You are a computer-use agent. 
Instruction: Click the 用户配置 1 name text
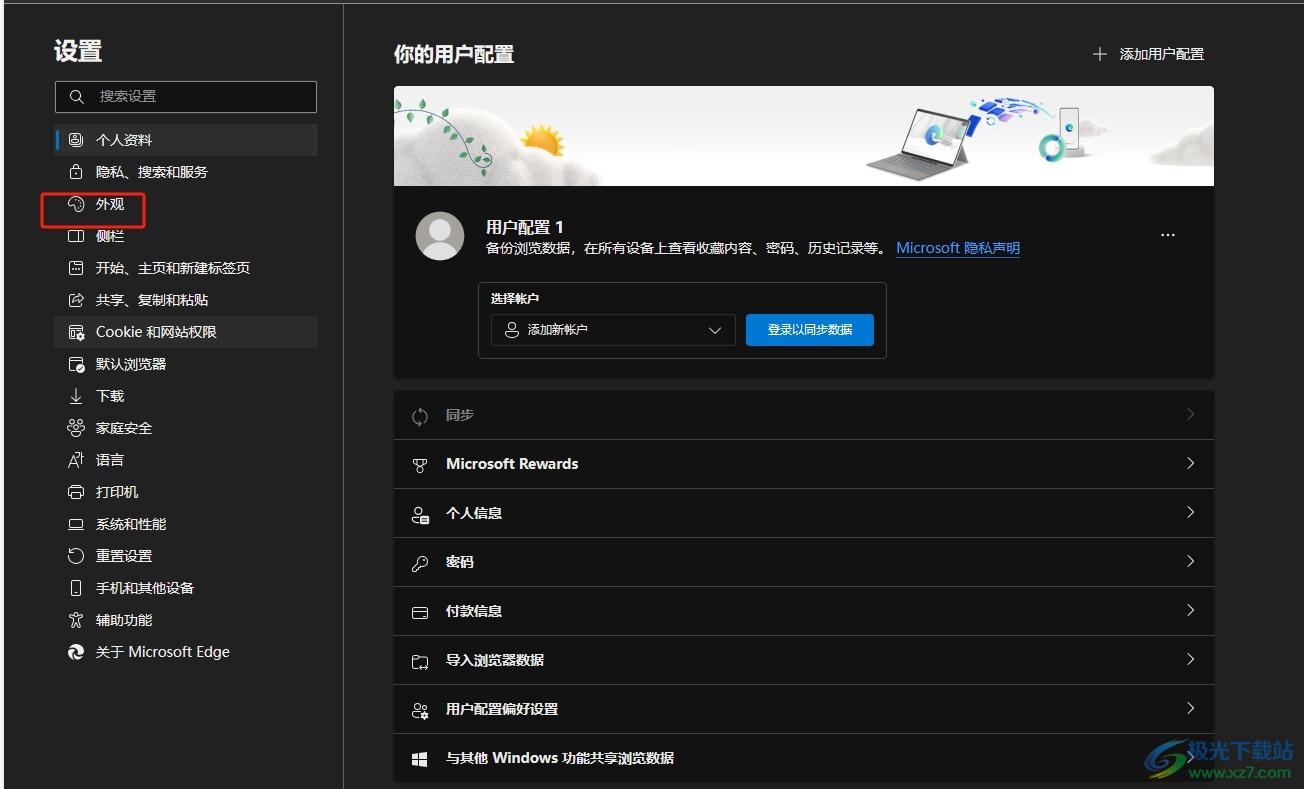click(x=525, y=227)
